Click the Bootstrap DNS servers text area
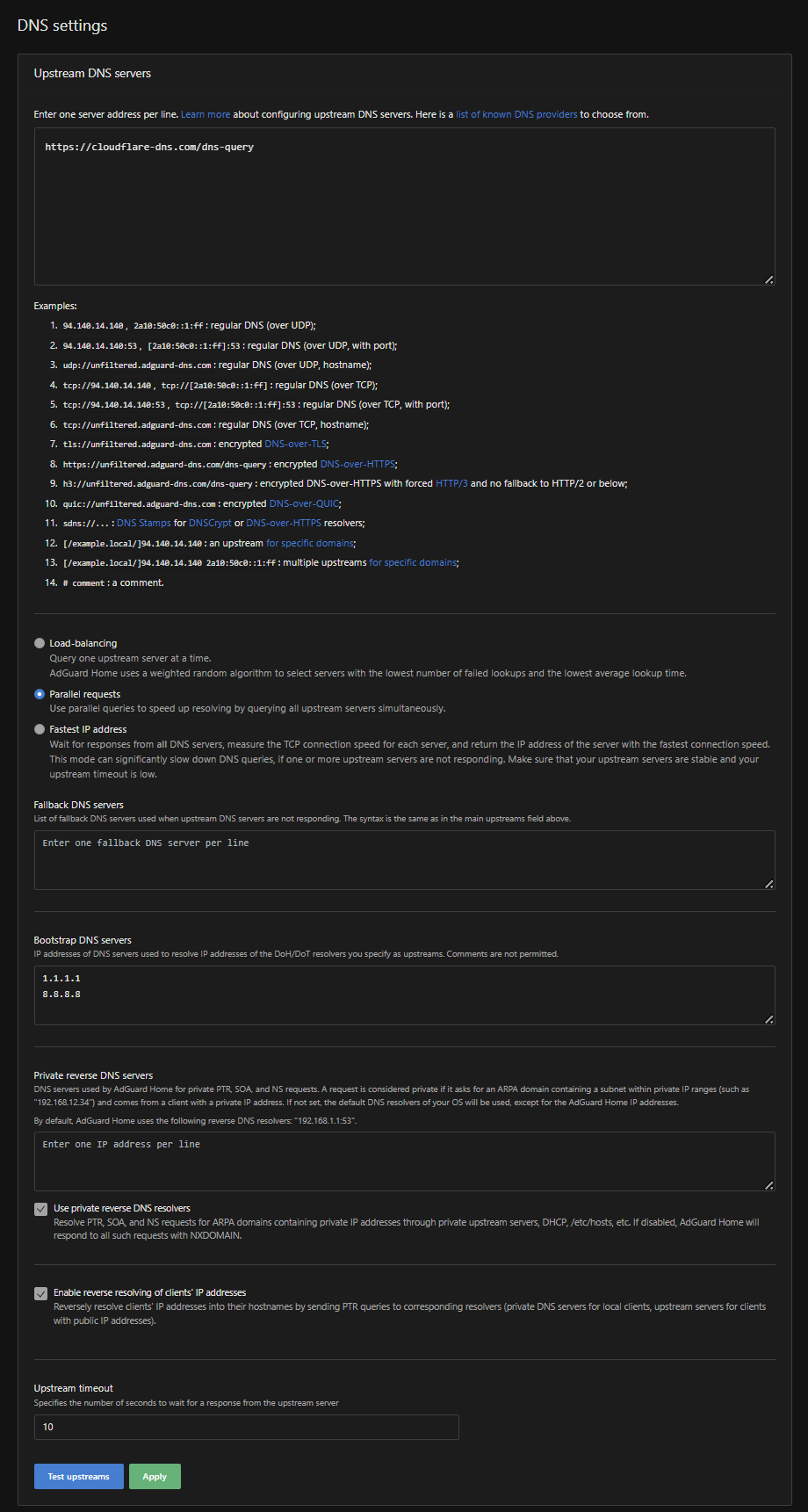This screenshot has height=1512, width=808. 404,995
